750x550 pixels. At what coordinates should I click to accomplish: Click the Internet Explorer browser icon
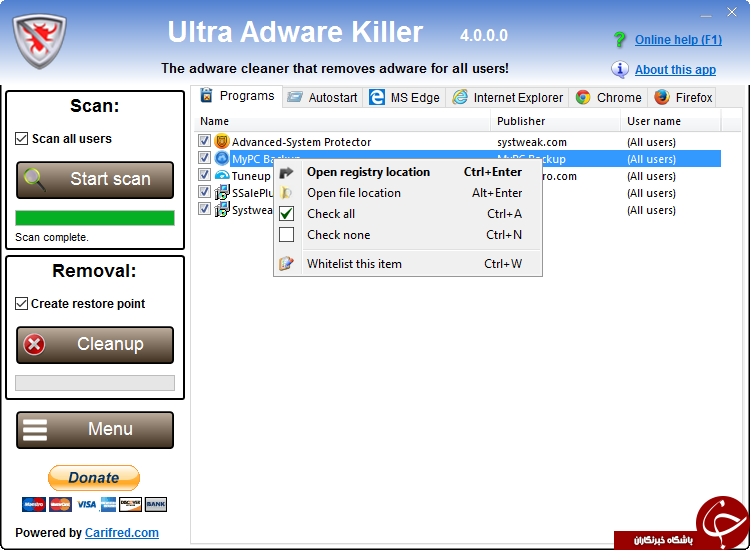tap(460, 97)
